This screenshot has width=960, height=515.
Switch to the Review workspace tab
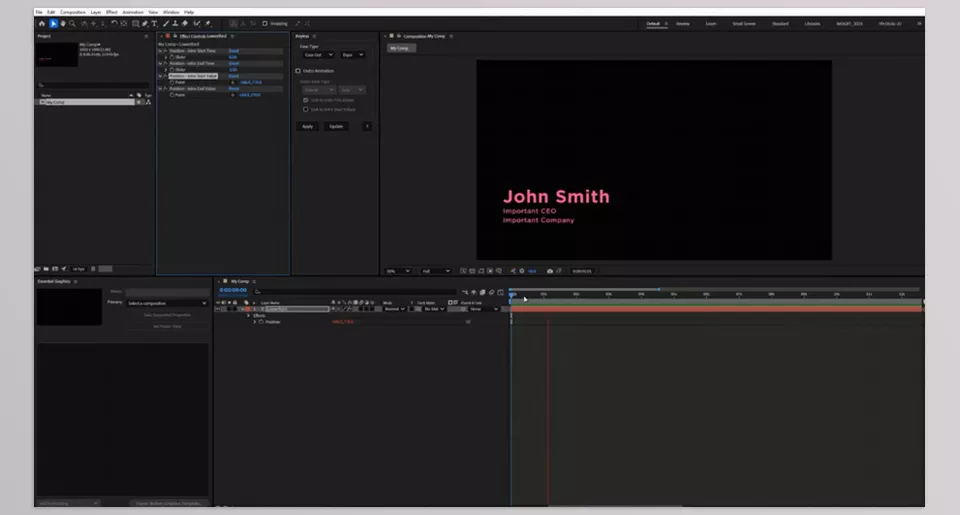pyautogui.click(x=683, y=24)
